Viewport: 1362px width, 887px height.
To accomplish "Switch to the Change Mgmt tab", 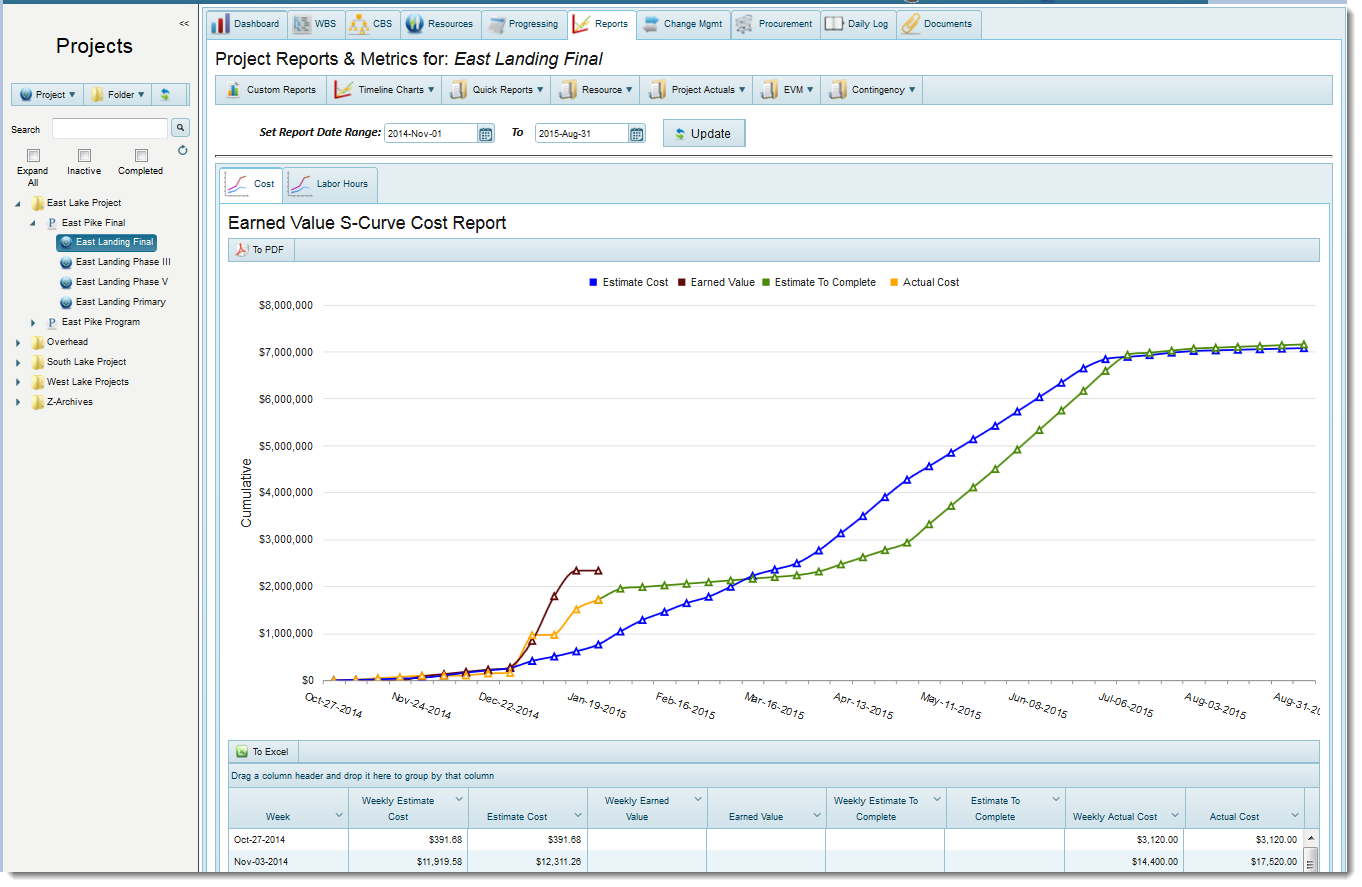I will click(682, 24).
